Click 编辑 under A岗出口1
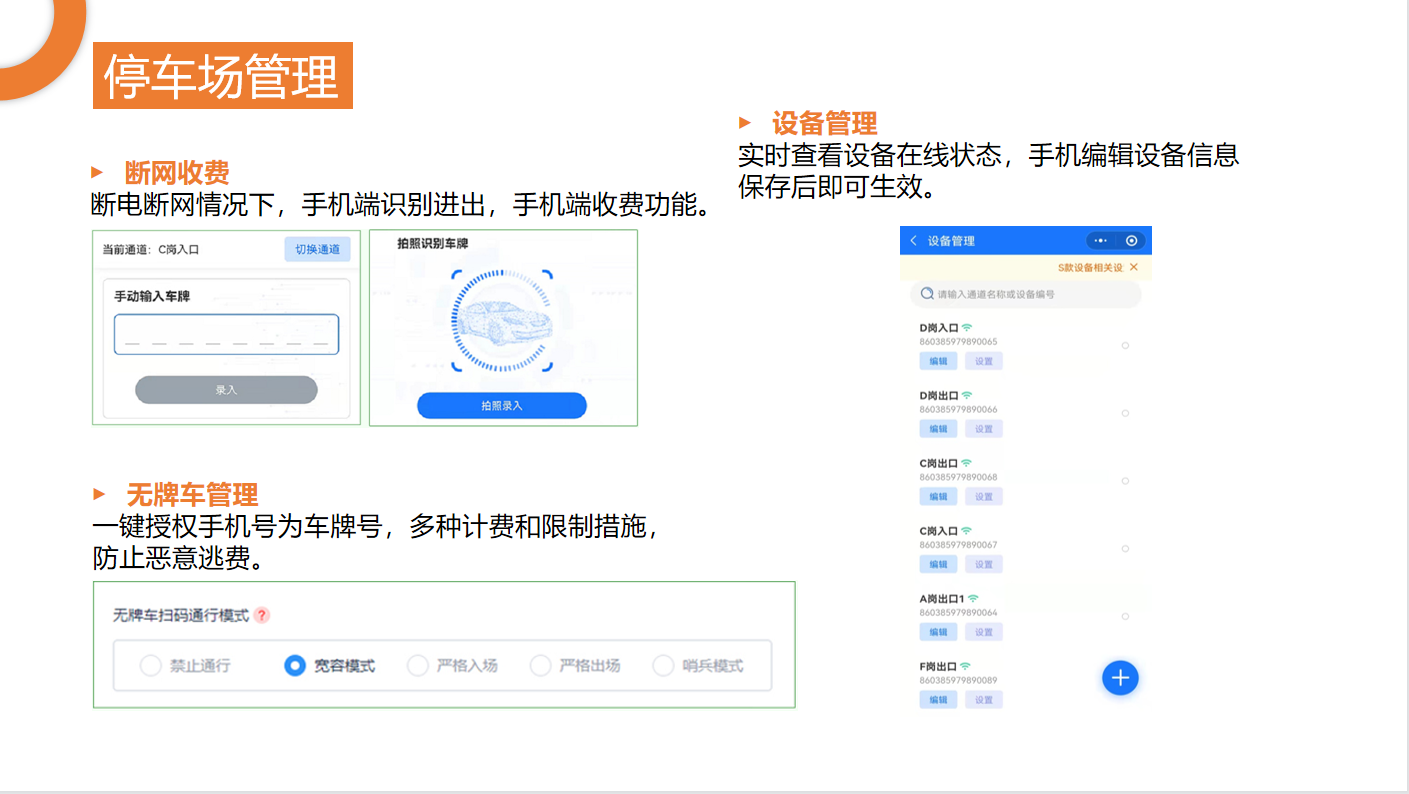The width and height of the screenshot is (1409, 794). coord(938,632)
